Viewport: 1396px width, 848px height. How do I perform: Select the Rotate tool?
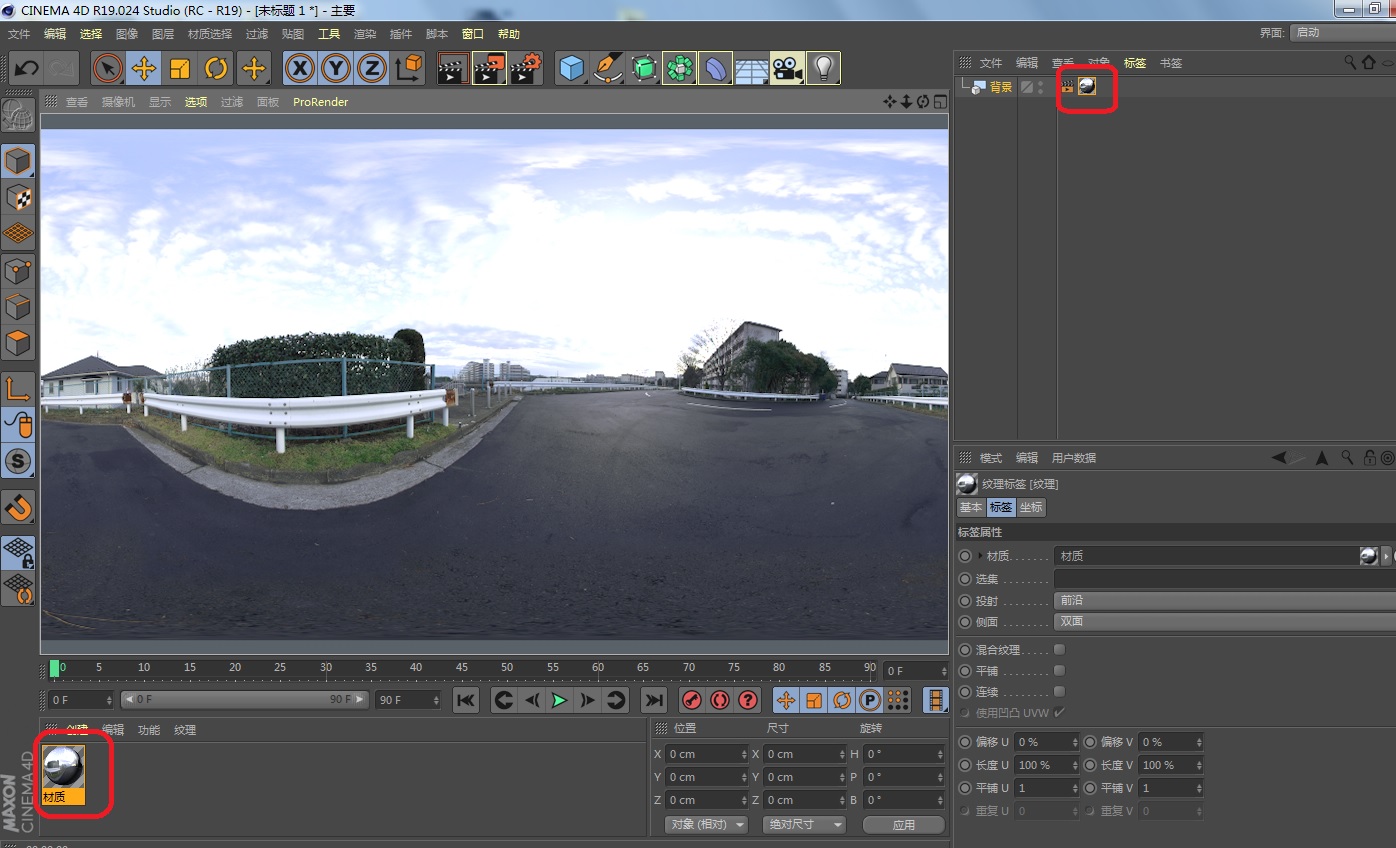218,68
